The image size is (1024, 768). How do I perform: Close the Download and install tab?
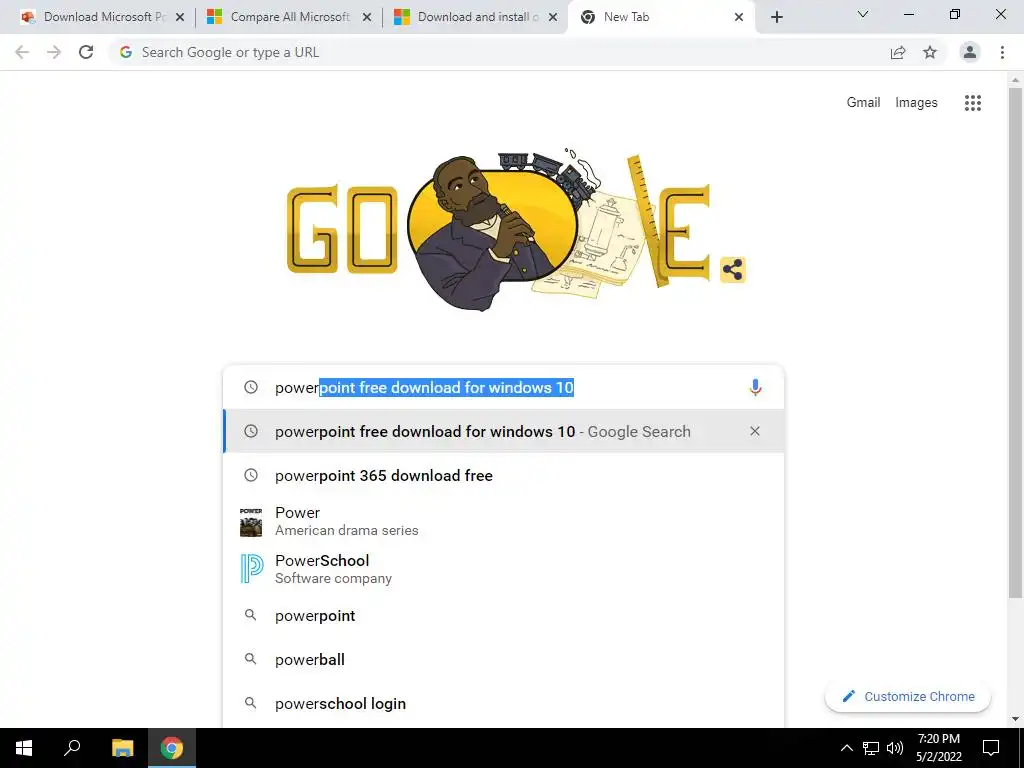[553, 17]
